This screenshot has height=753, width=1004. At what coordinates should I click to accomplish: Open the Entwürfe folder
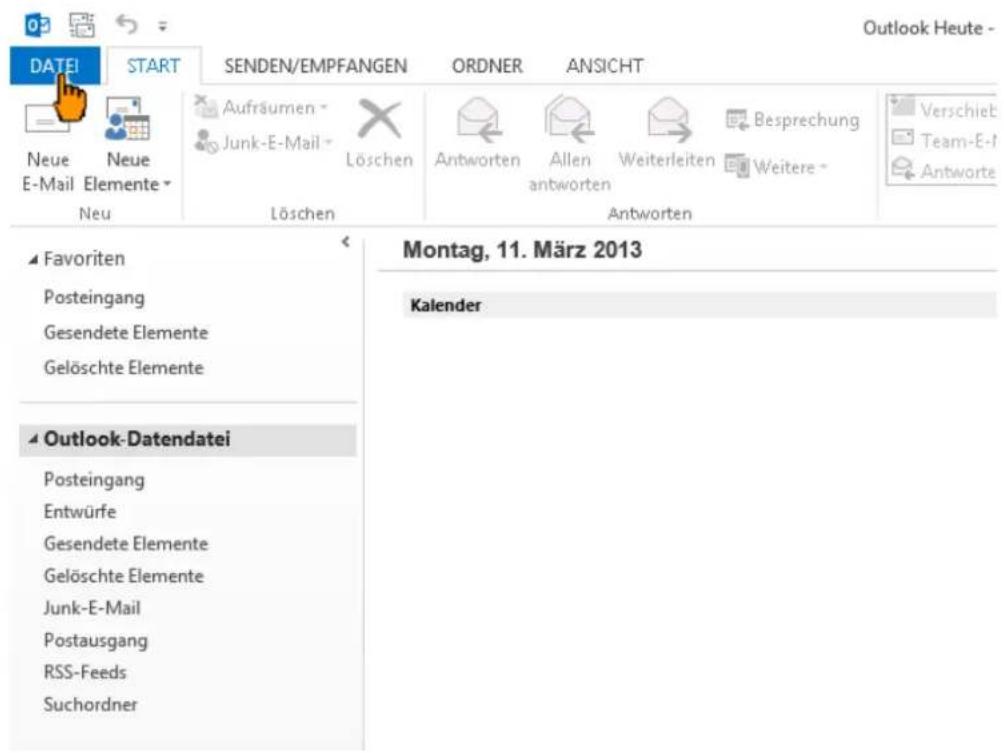click(x=80, y=512)
